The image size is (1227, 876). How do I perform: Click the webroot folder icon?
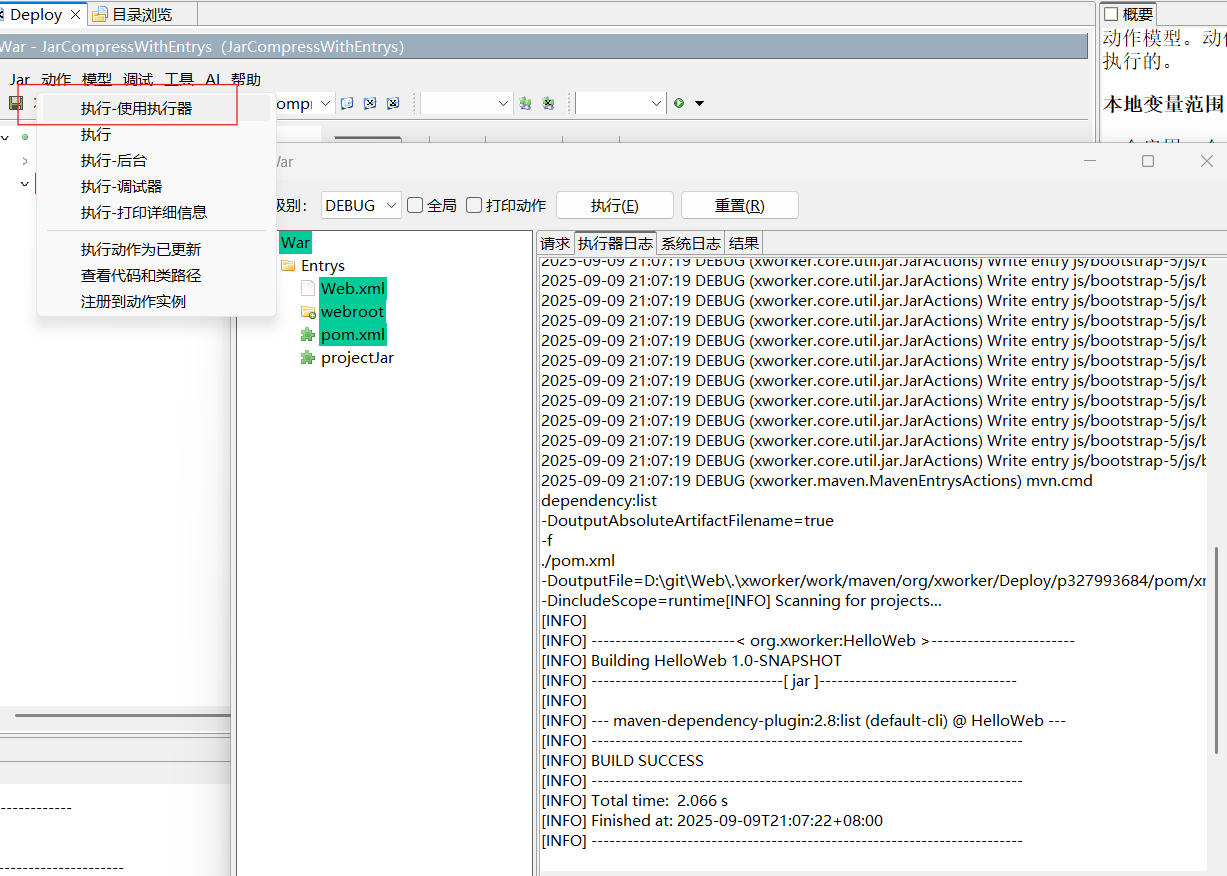click(x=308, y=312)
